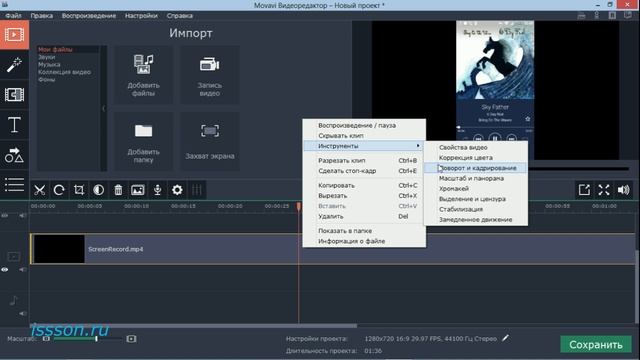Toggle top overlay track visibility eye
Image resolution: width=640 pixels, height=360 pixels.
pyautogui.click(x=5, y=215)
